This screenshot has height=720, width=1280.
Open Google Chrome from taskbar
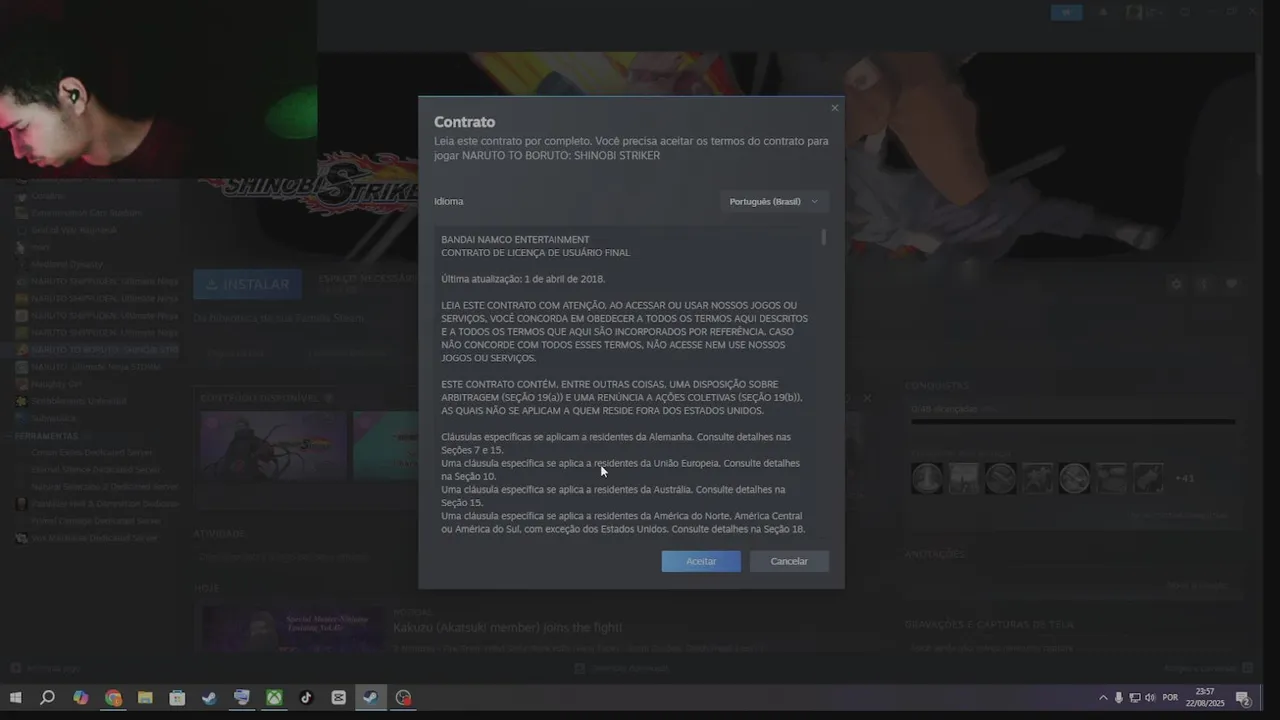[x=113, y=698]
